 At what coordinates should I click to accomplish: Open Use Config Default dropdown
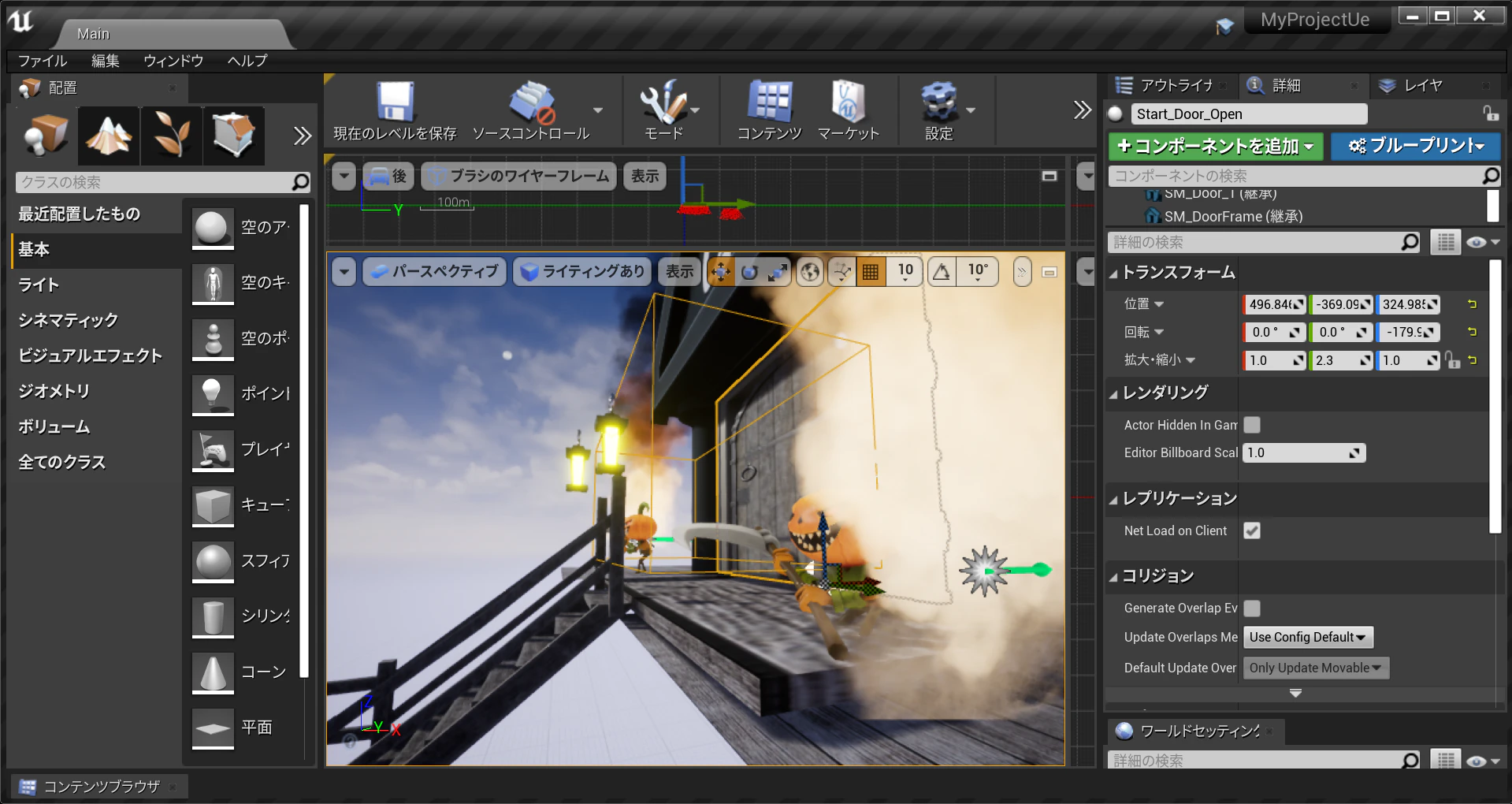(1308, 637)
